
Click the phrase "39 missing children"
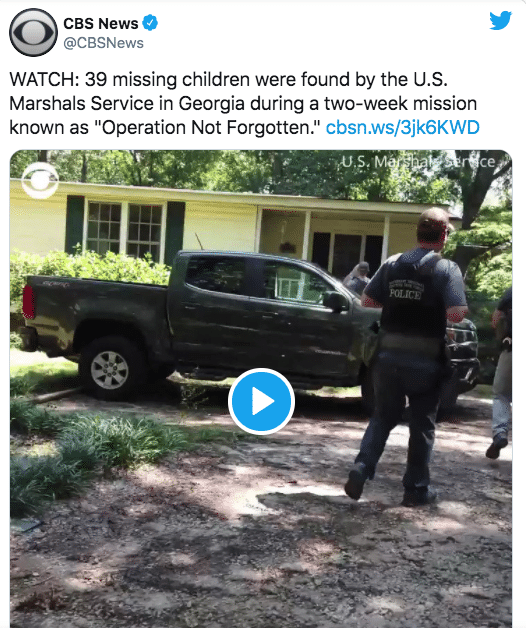coord(167,79)
